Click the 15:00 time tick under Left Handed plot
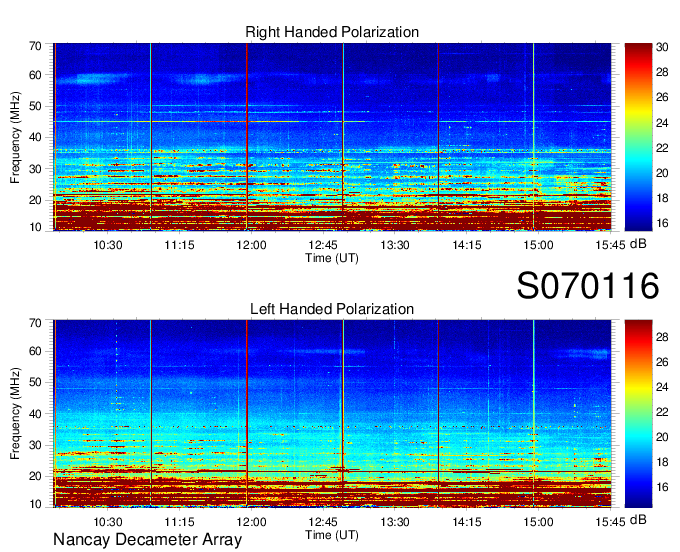This screenshot has width=680, height=552. point(538,522)
